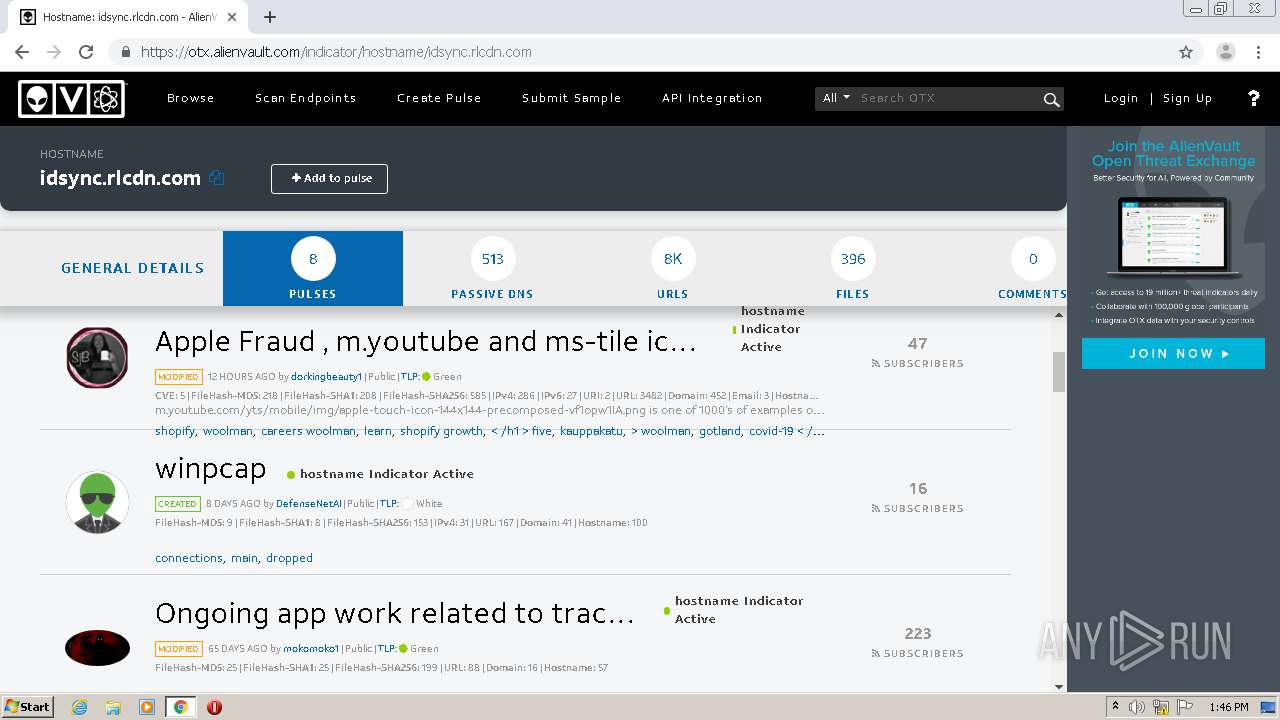Click the Windows Start button
The image size is (1280, 720).
tap(28, 706)
